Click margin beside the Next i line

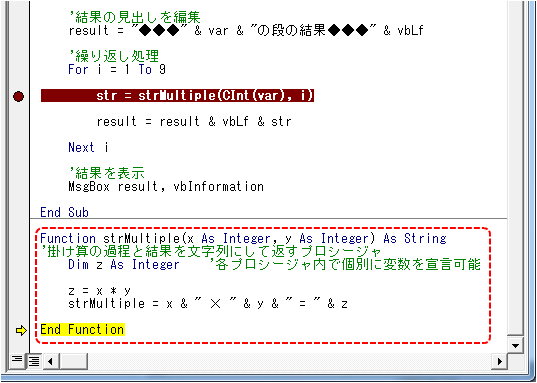(18, 147)
